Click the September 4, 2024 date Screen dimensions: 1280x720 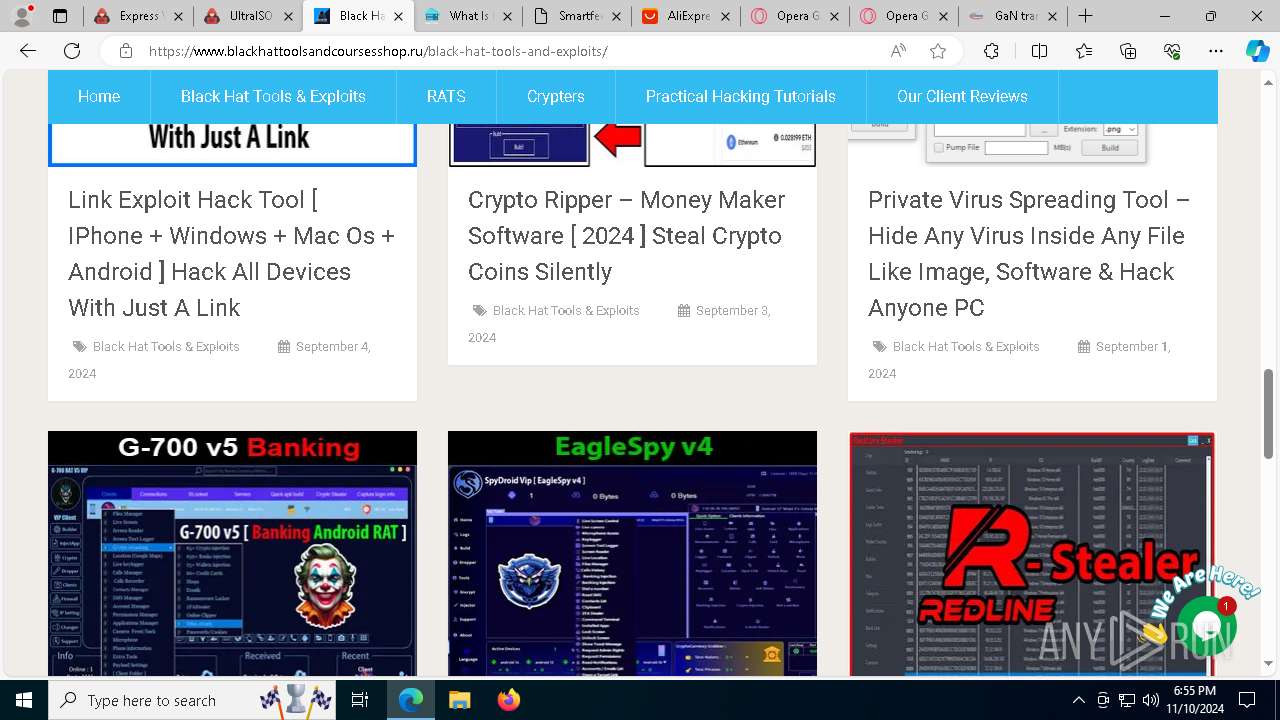333,346
